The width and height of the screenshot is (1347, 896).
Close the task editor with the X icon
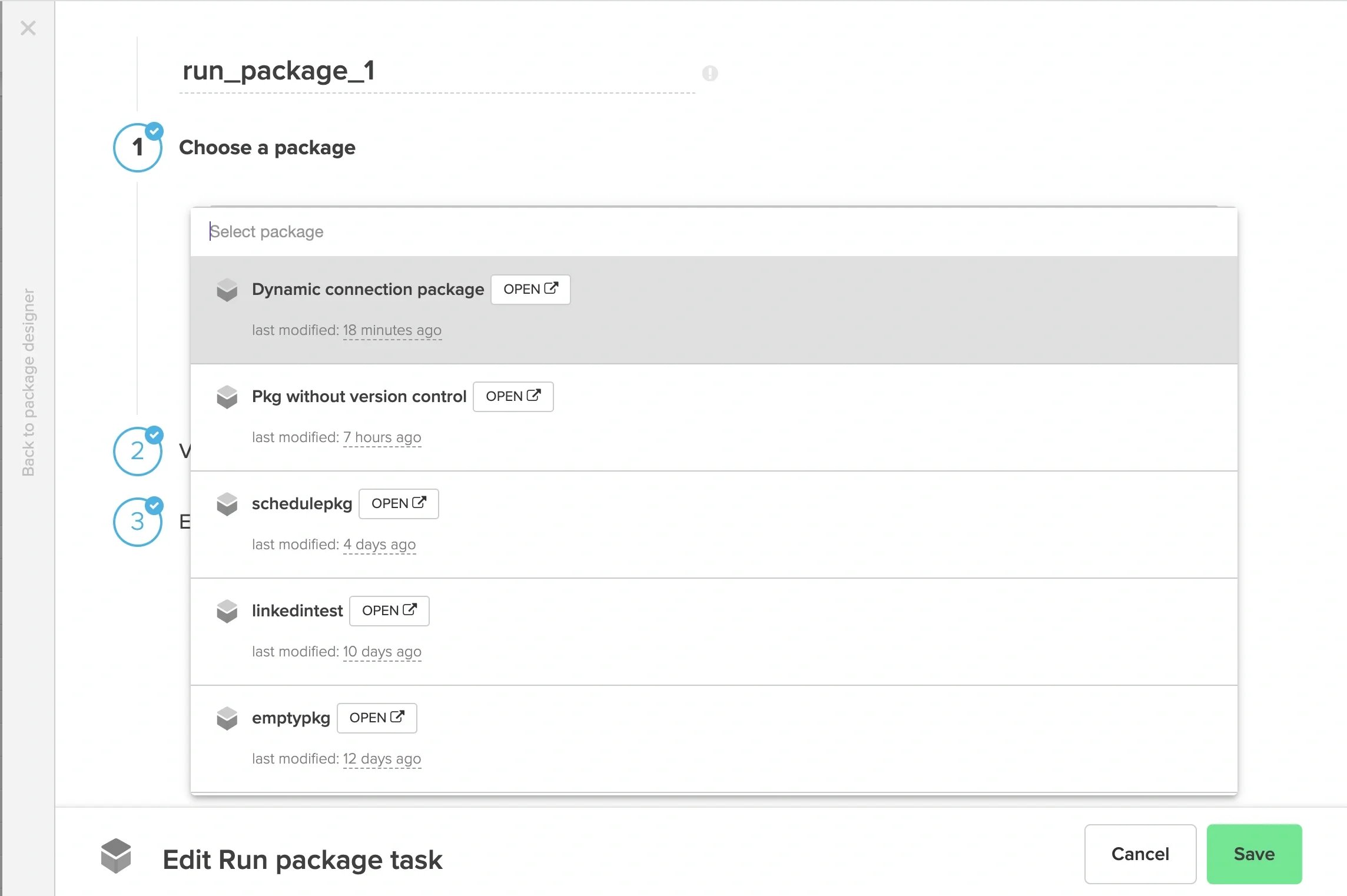click(28, 28)
